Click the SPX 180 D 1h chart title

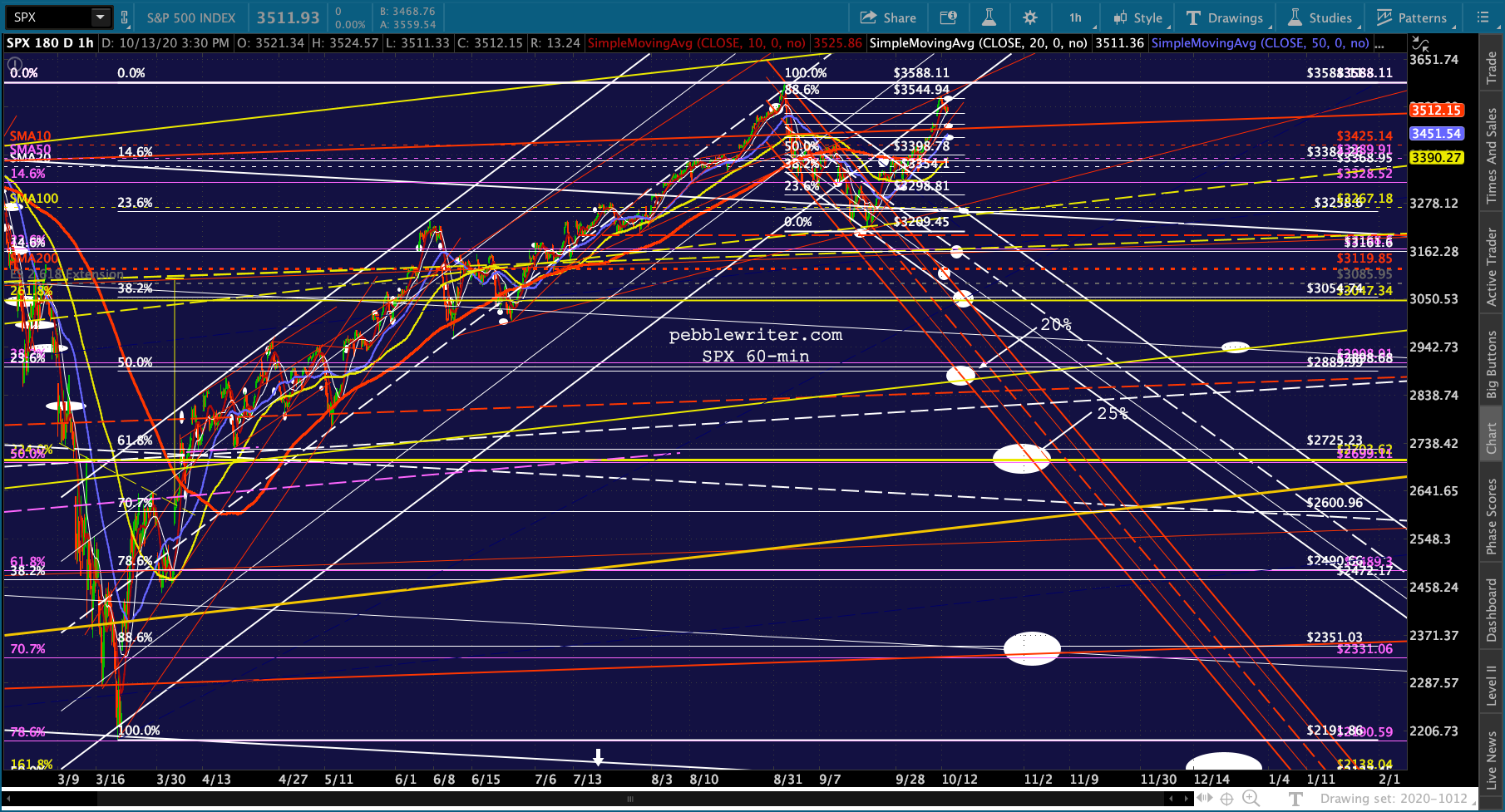[50, 43]
